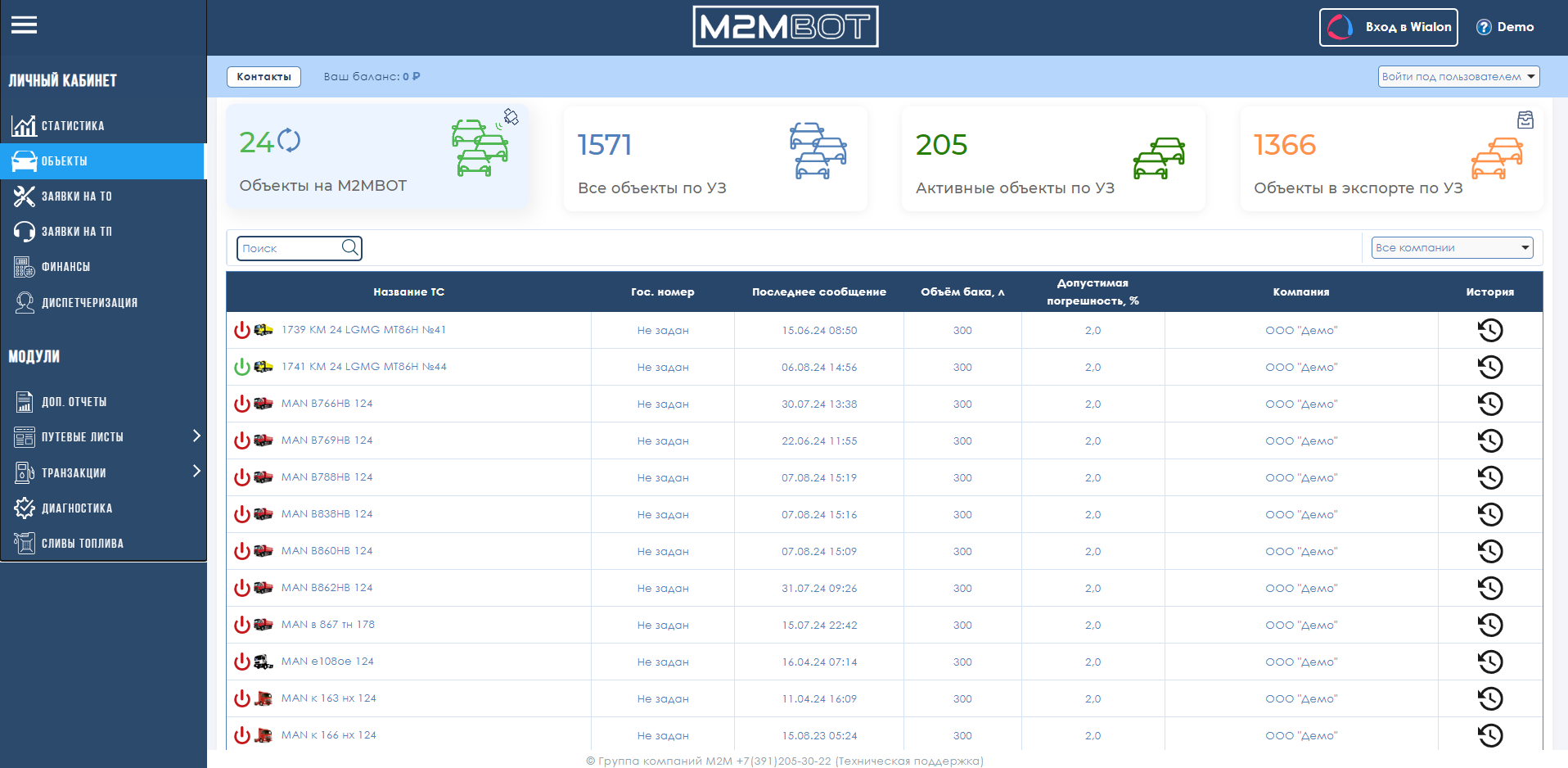Screen dimensions: 1568x768
Task: Click the magnifier search icon
Action: pyautogui.click(x=349, y=247)
